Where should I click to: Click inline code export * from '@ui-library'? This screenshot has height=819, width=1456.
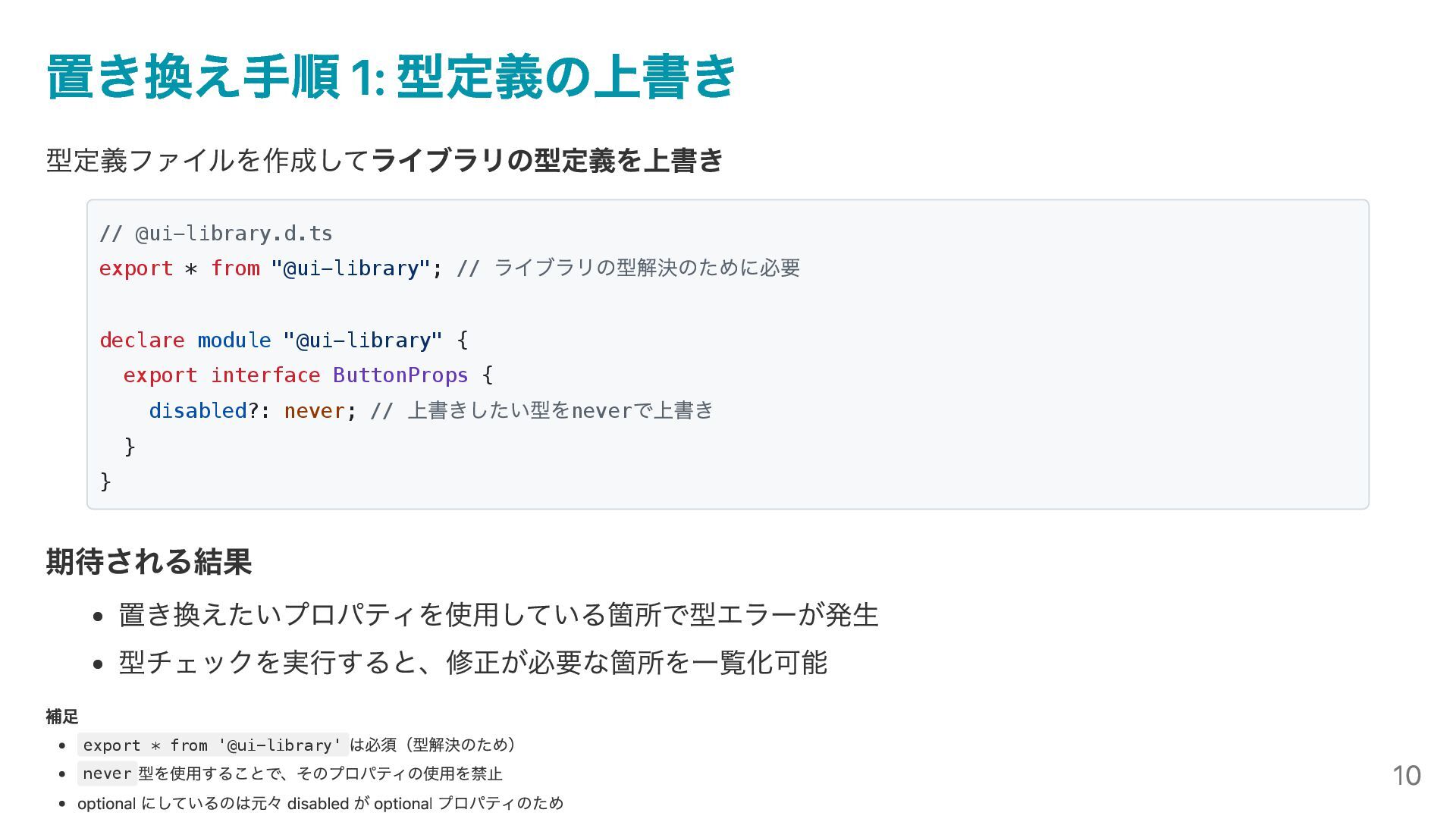[212, 745]
